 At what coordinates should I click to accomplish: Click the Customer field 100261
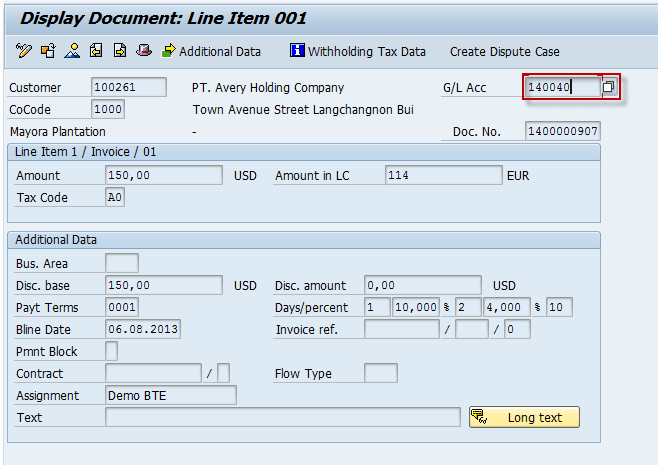[128, 87]
